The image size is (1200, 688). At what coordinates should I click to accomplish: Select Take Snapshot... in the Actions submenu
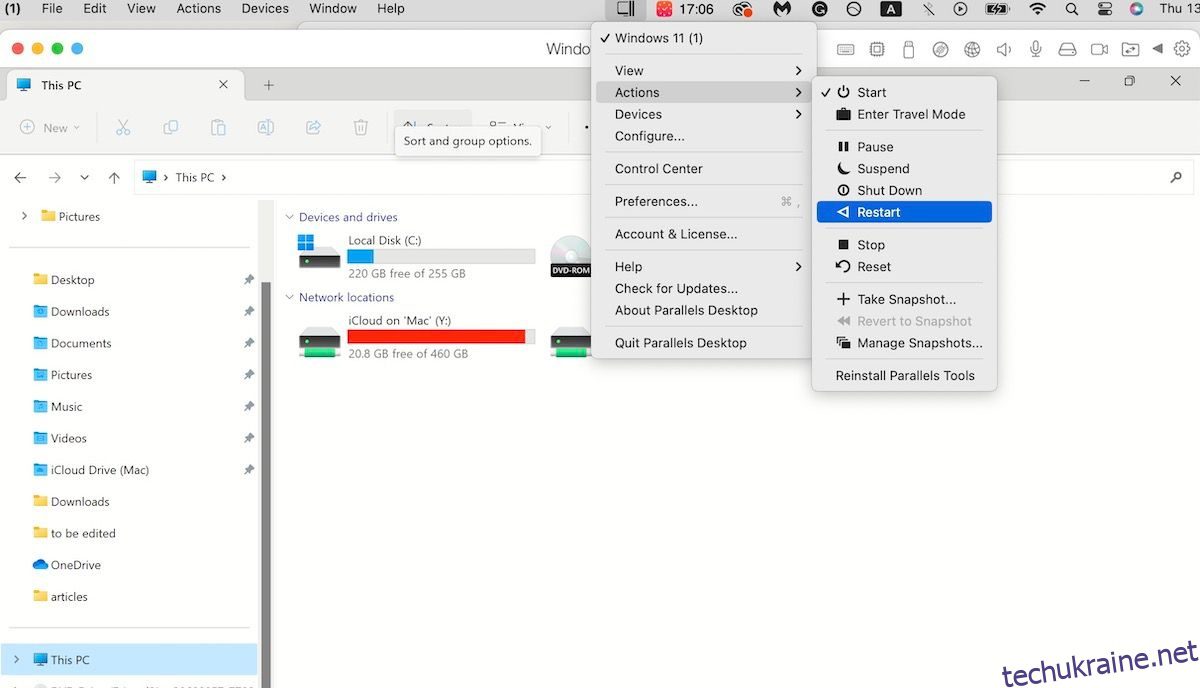point(904,299)
